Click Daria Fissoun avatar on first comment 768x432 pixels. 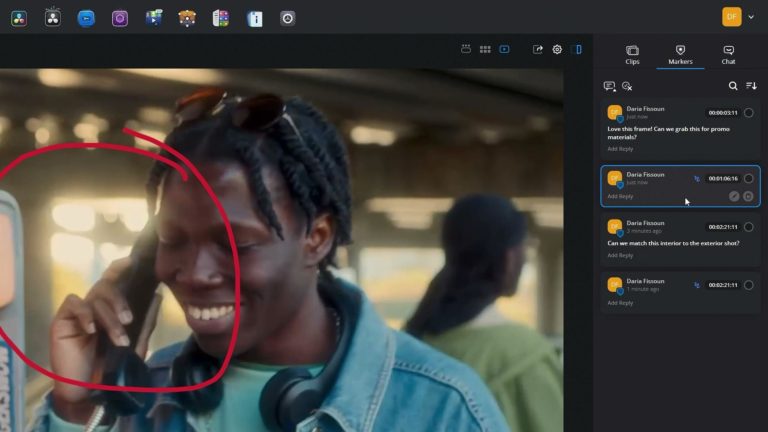(x=615, y=113)
